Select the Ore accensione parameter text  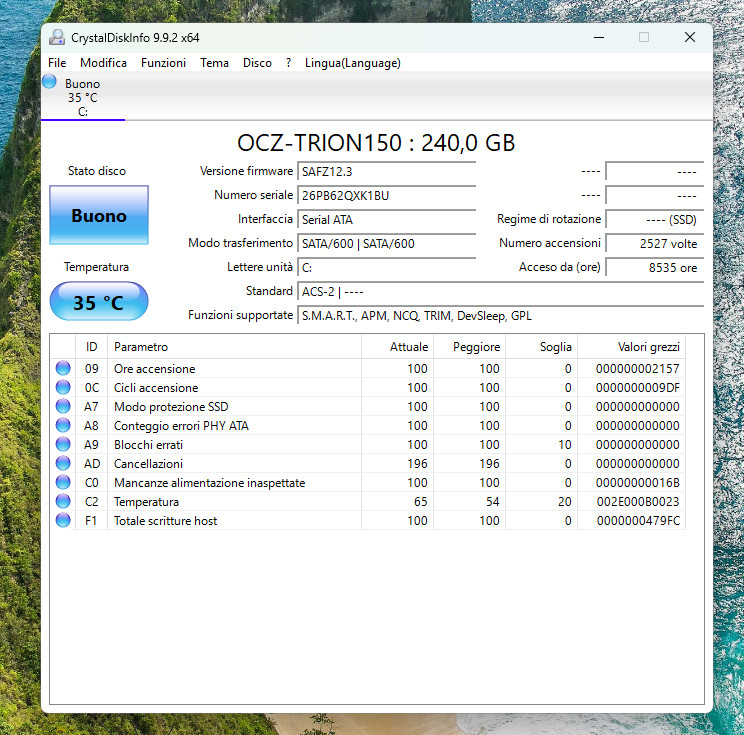point(155,369)
